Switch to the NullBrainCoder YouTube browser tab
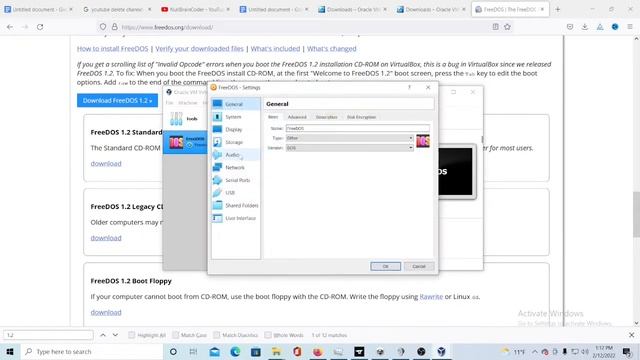 tap(195, 9)
